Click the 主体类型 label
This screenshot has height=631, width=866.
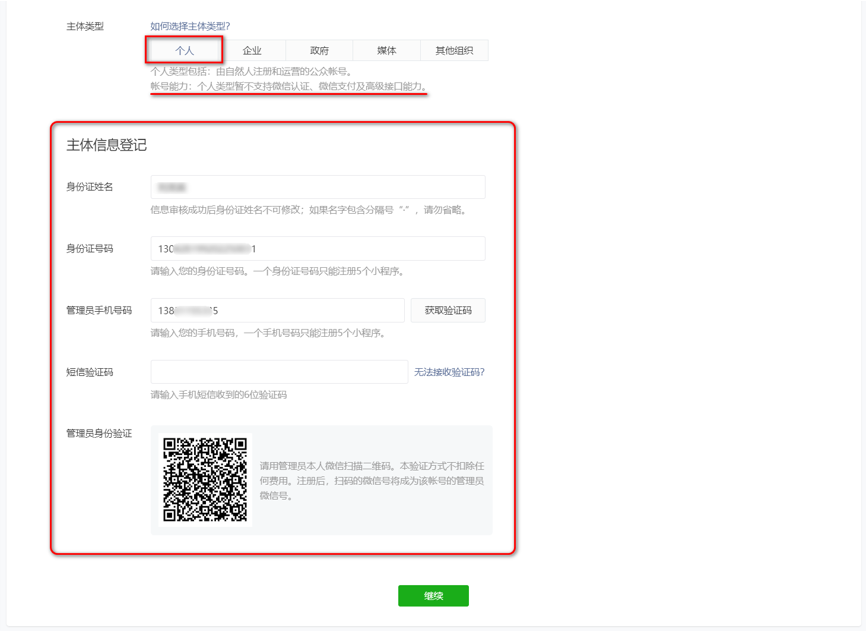(x=85, y=26)
